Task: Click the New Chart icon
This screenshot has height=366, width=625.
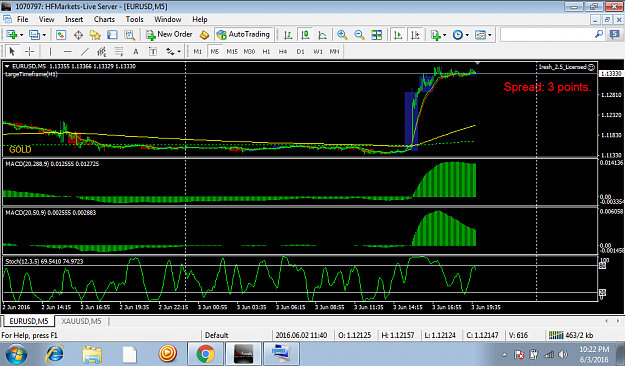Action: click(11, 35)
